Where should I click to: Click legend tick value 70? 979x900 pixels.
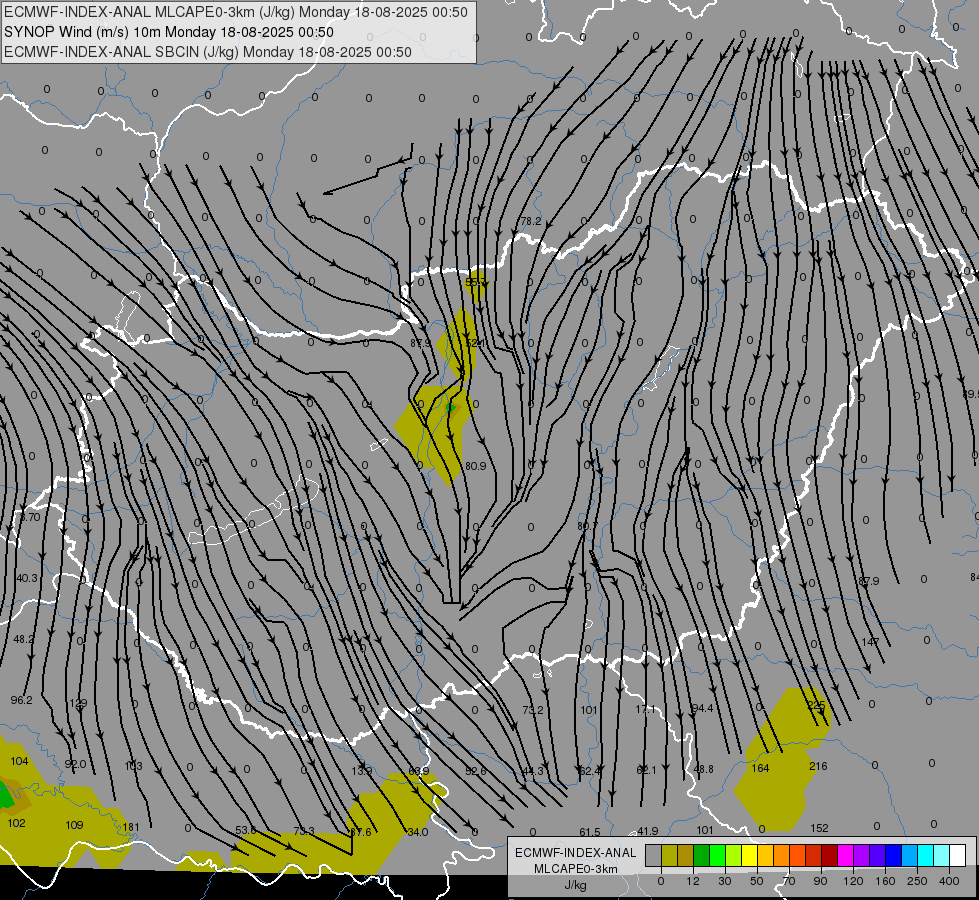[789, 881]
